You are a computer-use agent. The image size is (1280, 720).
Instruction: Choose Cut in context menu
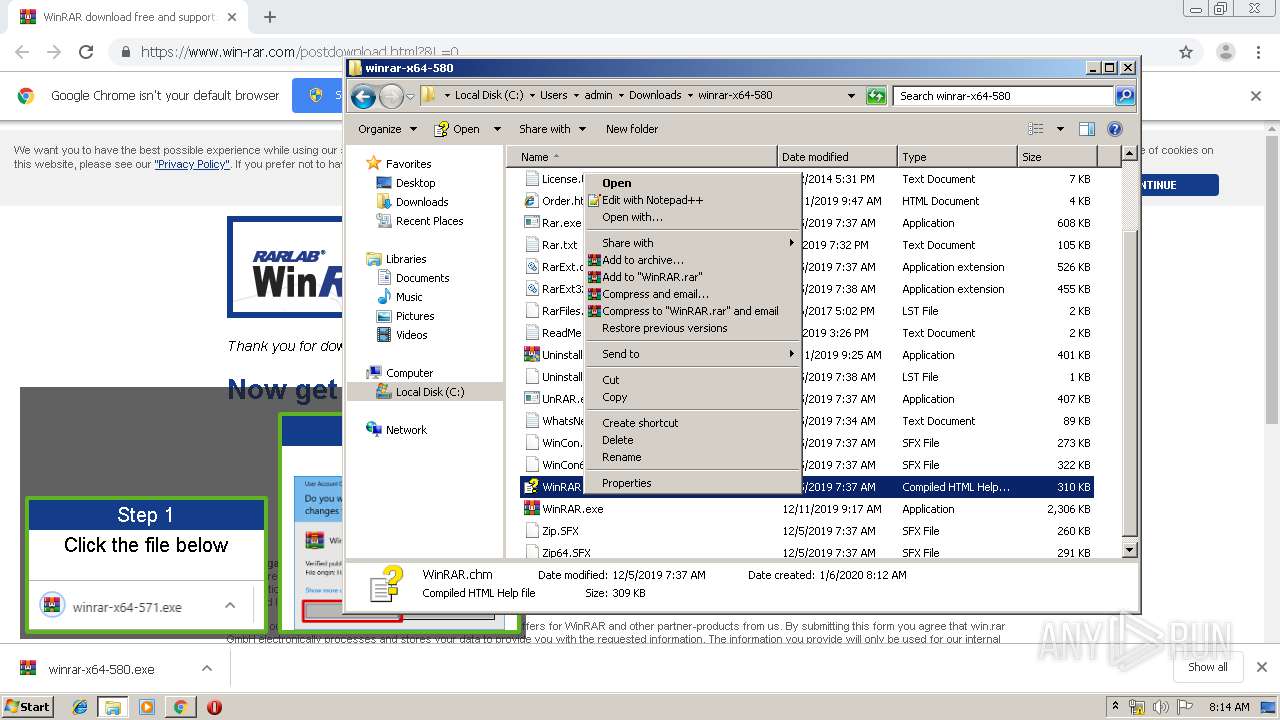pyautogui.click(x=692, y=380)
